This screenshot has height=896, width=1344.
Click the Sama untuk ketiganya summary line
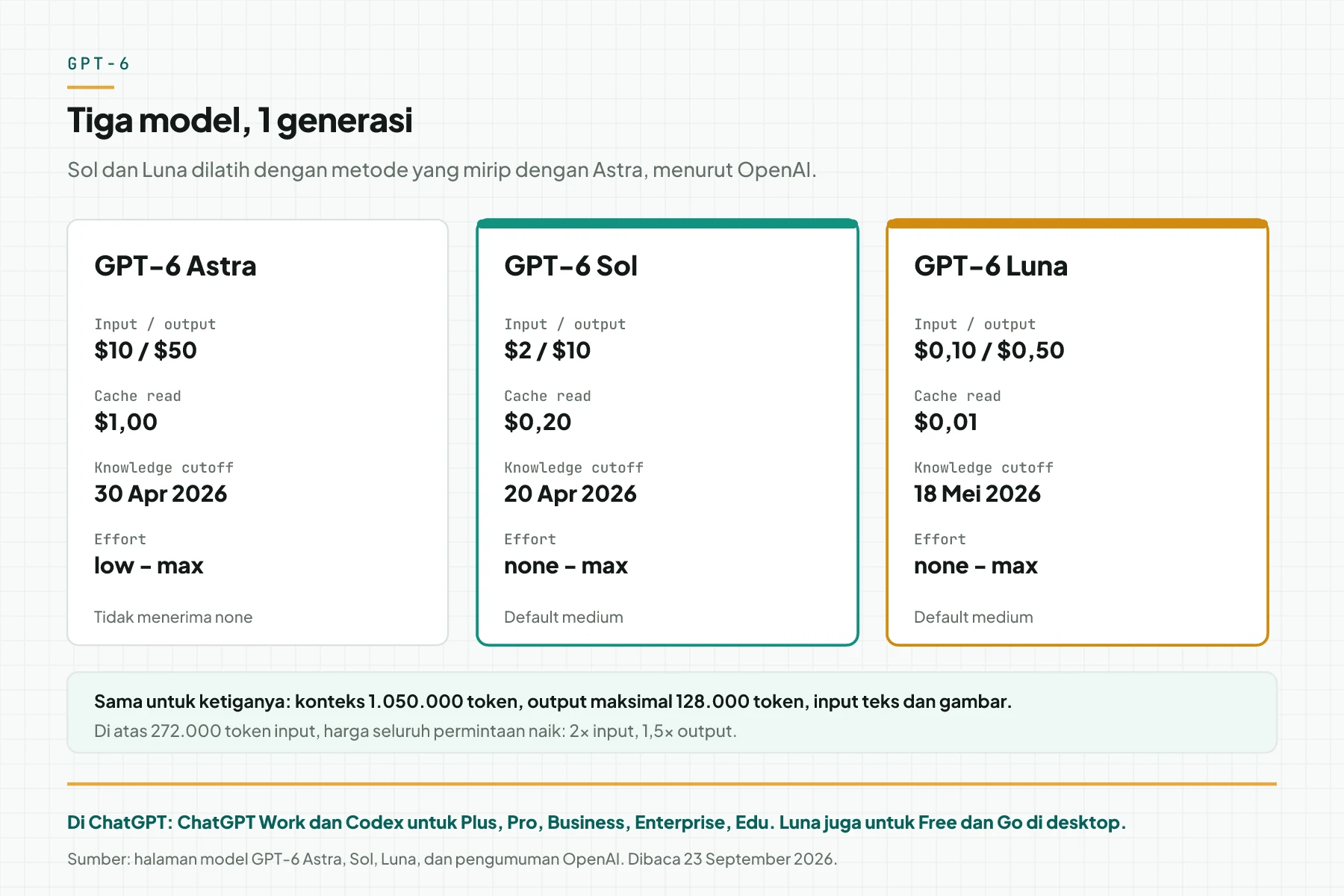pyautogui.click(x=553, y=702)
